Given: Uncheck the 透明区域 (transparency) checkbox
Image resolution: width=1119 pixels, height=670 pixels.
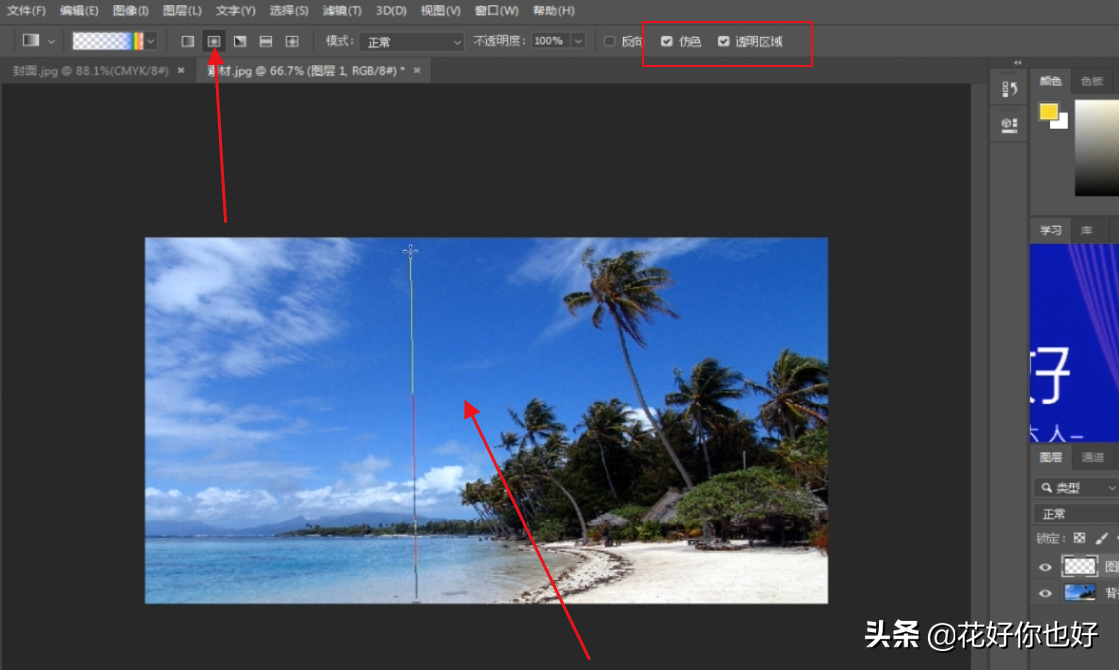Looking at the screenshot, I should click(x=724, y=41).
